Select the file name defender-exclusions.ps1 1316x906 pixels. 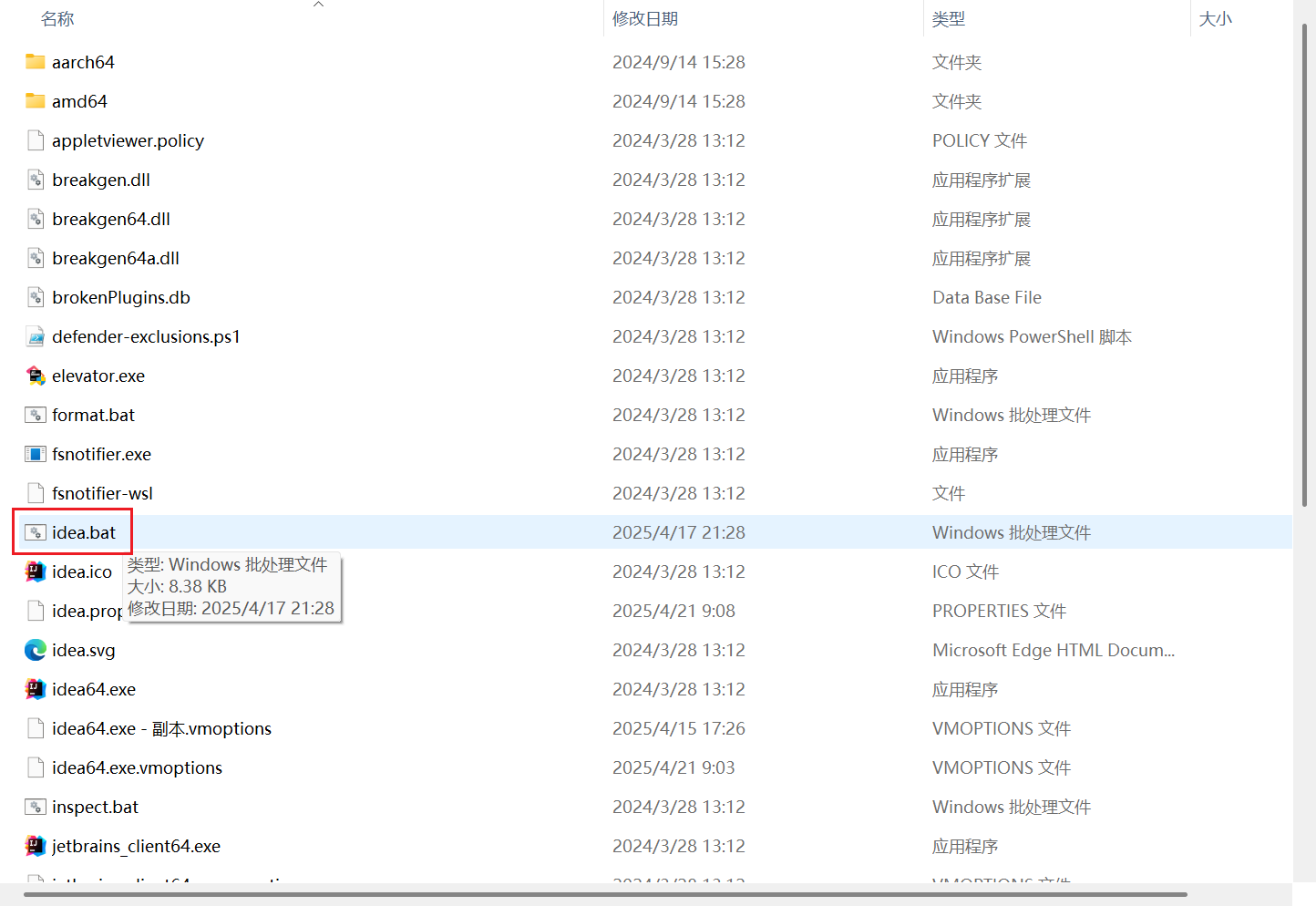point(146,336)
